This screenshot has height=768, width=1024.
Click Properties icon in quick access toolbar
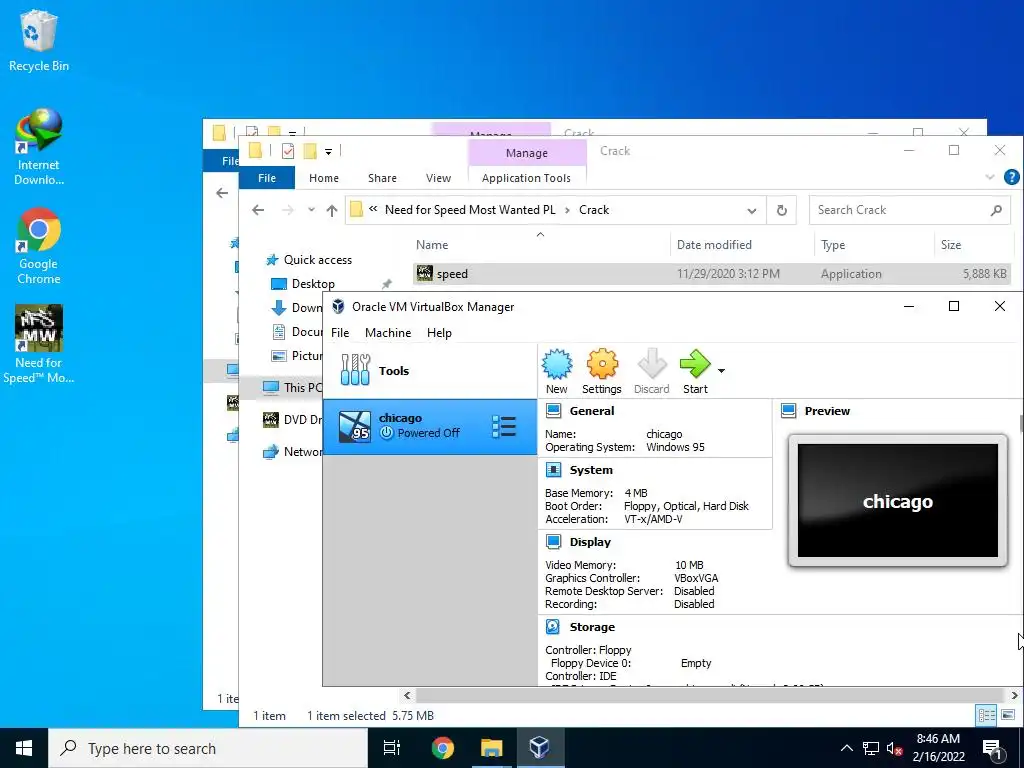pyautogui.click(x=287, y=152)
